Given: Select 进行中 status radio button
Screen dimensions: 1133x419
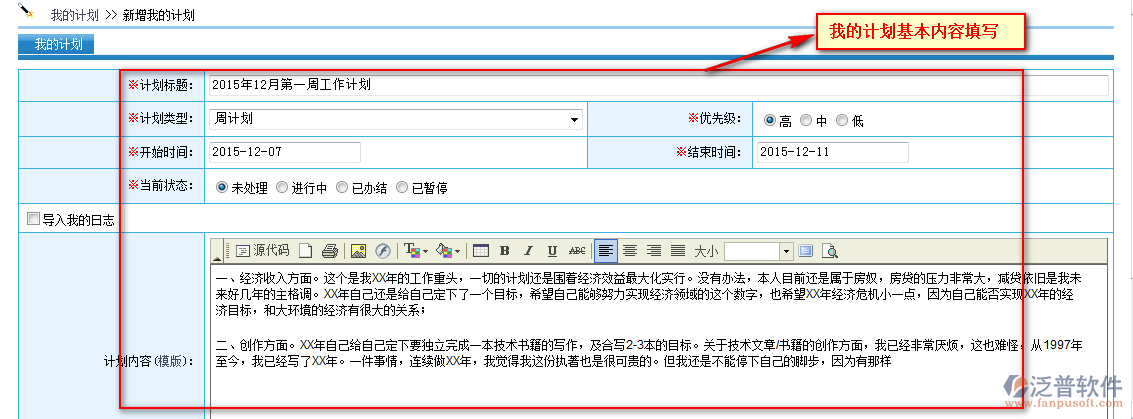Looking at the screenshot, I should pyautogui.click(x=282, y=187).
